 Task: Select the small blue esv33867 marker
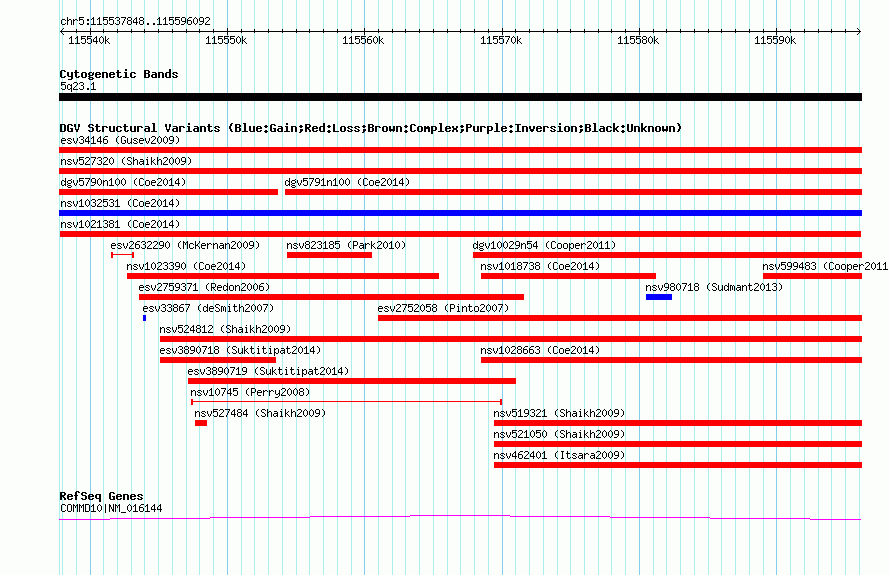point(145,318)
